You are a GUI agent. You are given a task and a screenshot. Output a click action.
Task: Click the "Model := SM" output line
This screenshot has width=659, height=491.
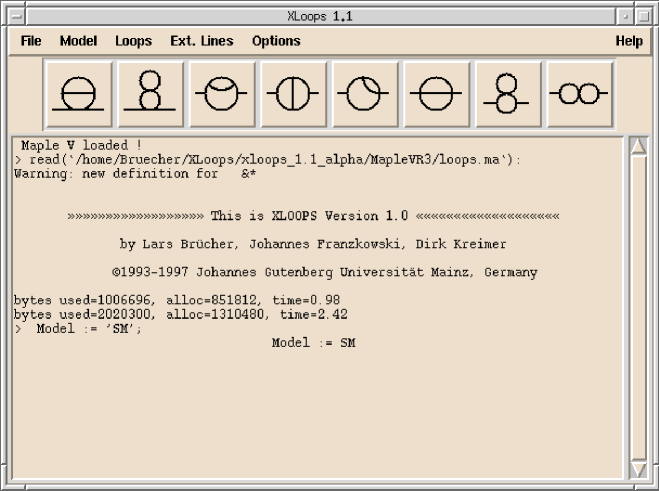pyautogui.click(x=314, y=343)
